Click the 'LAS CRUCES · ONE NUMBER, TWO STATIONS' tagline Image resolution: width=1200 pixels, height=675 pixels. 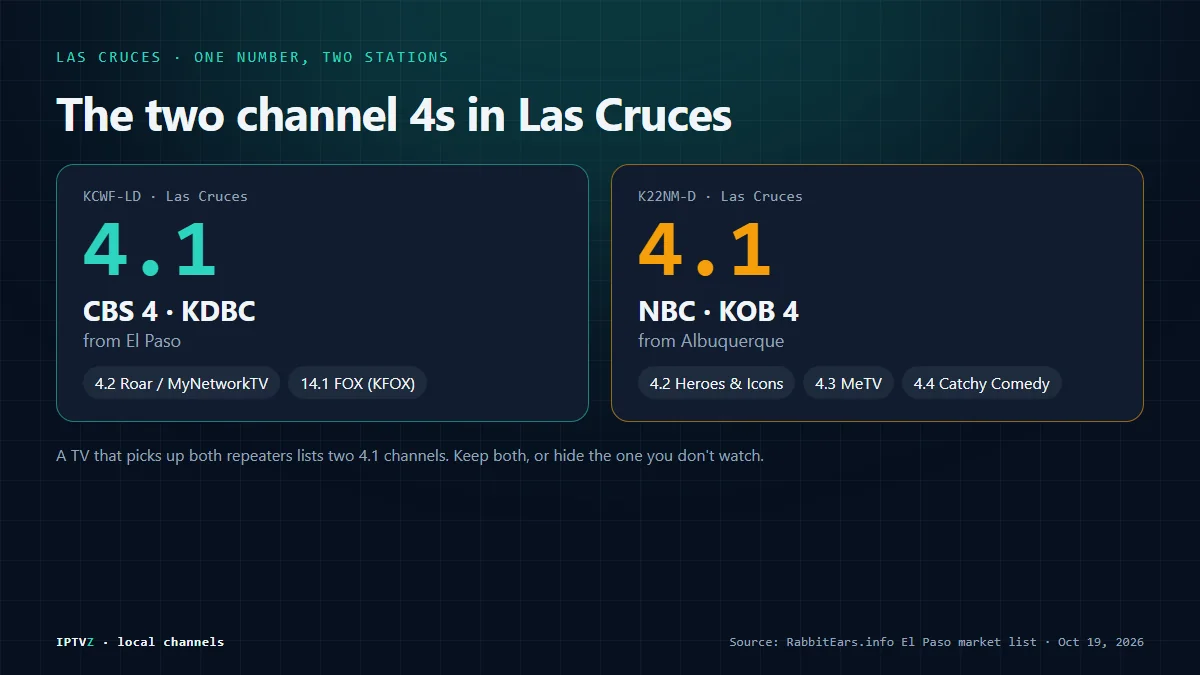click(x=252, y=57)
